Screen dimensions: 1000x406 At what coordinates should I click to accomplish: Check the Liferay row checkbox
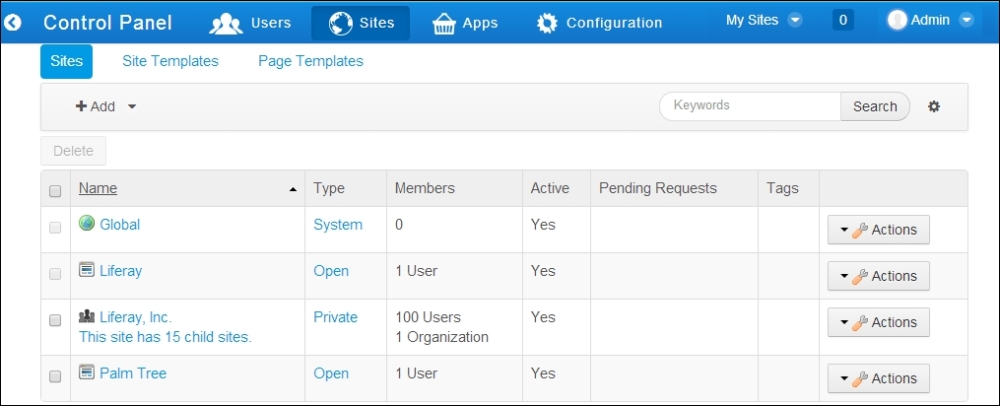tap(55, 274)
